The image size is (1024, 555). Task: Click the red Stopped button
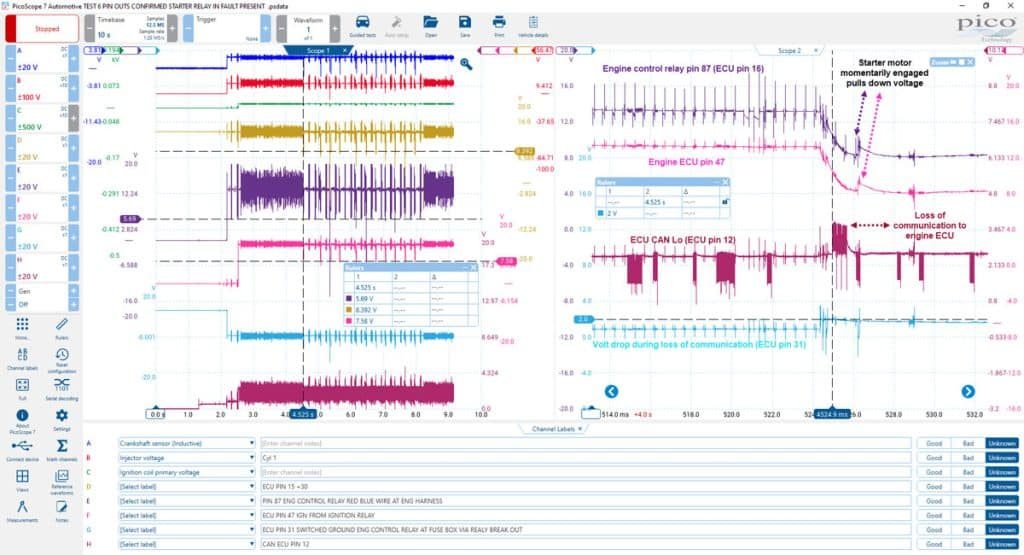(42, 29)
